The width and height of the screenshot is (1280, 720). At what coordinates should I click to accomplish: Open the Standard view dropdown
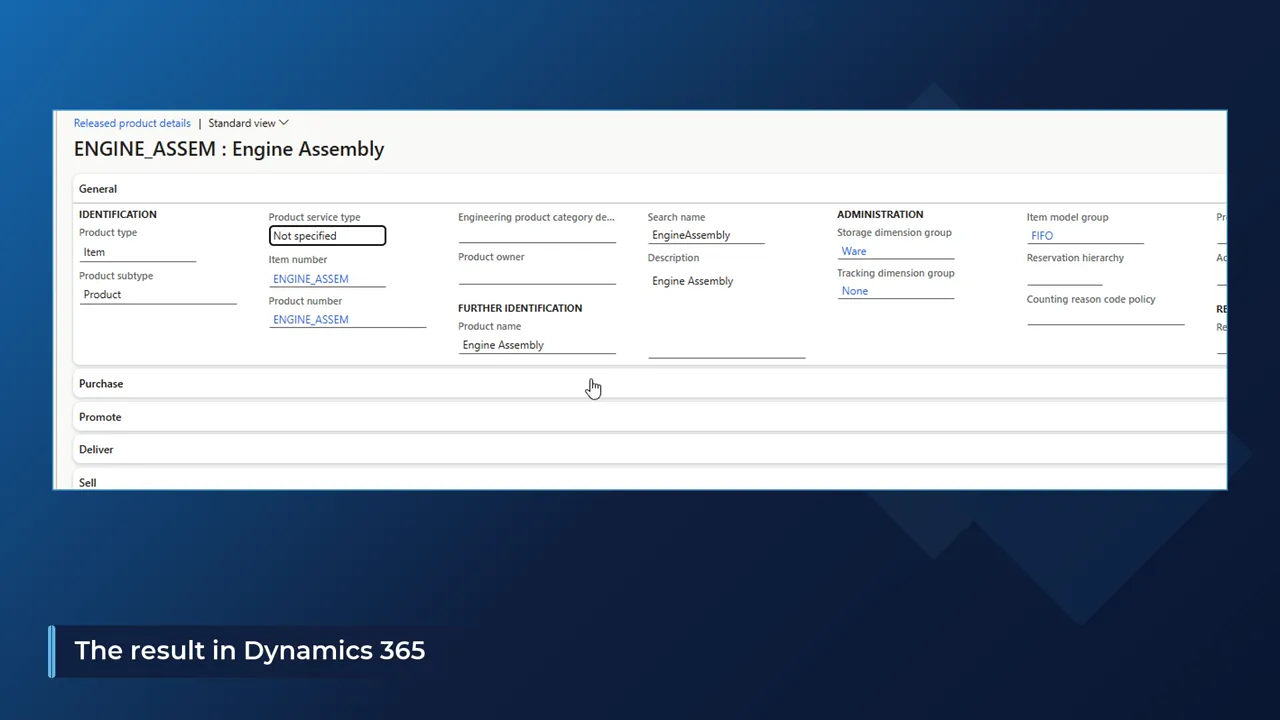click(248, 123)
